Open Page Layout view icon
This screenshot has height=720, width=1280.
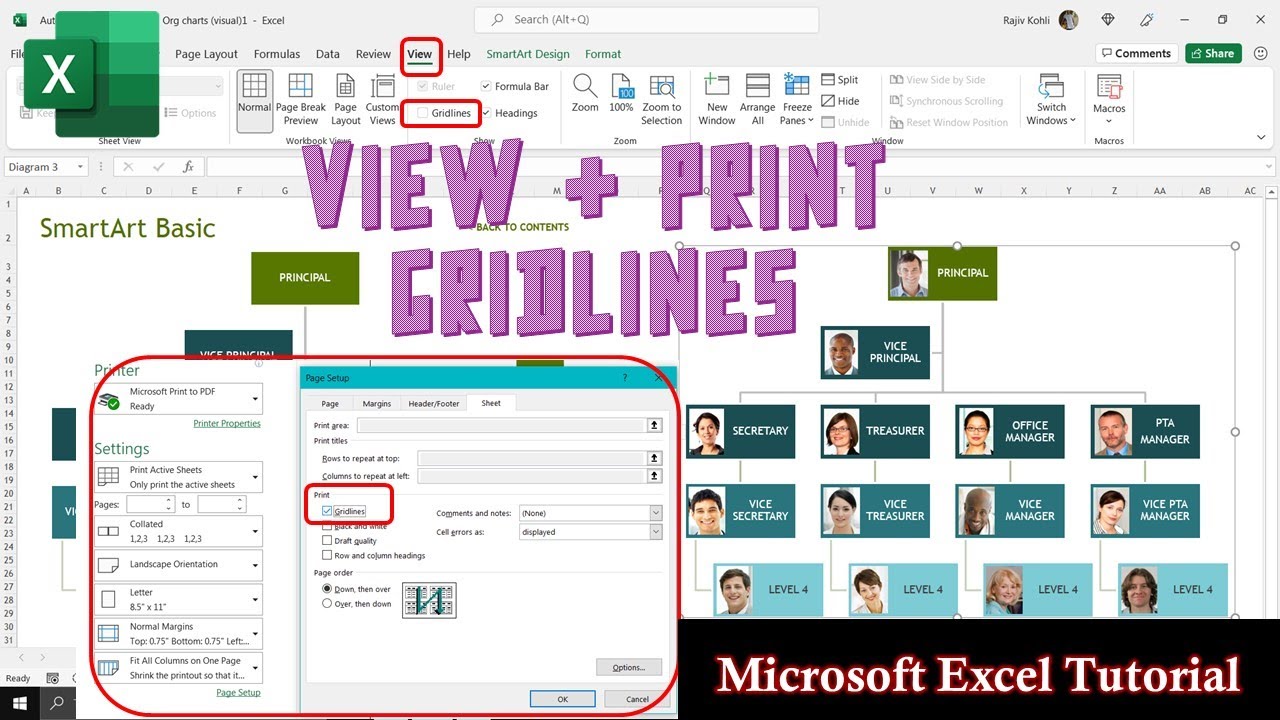[x=346, y=100]
